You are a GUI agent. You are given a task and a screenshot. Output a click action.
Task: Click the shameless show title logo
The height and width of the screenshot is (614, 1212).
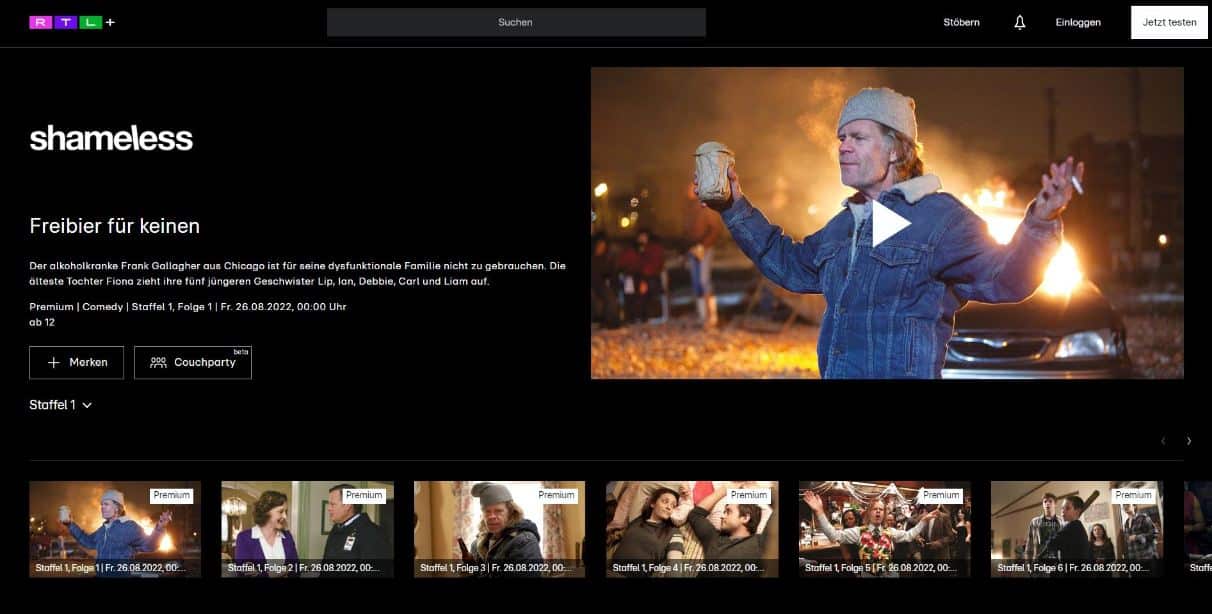click(x=111, y=138)
